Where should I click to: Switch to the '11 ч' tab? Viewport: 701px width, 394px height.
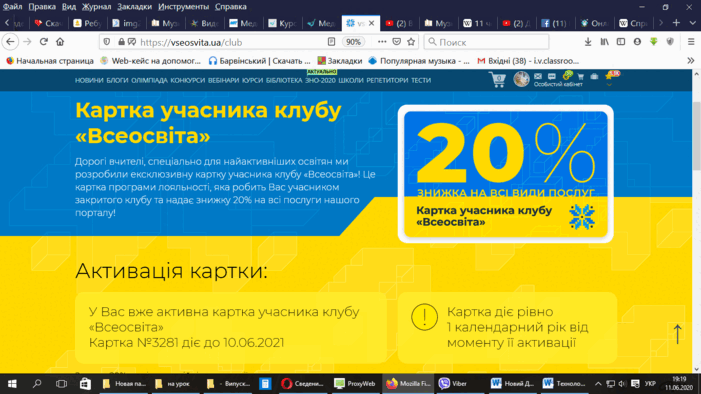477,23
